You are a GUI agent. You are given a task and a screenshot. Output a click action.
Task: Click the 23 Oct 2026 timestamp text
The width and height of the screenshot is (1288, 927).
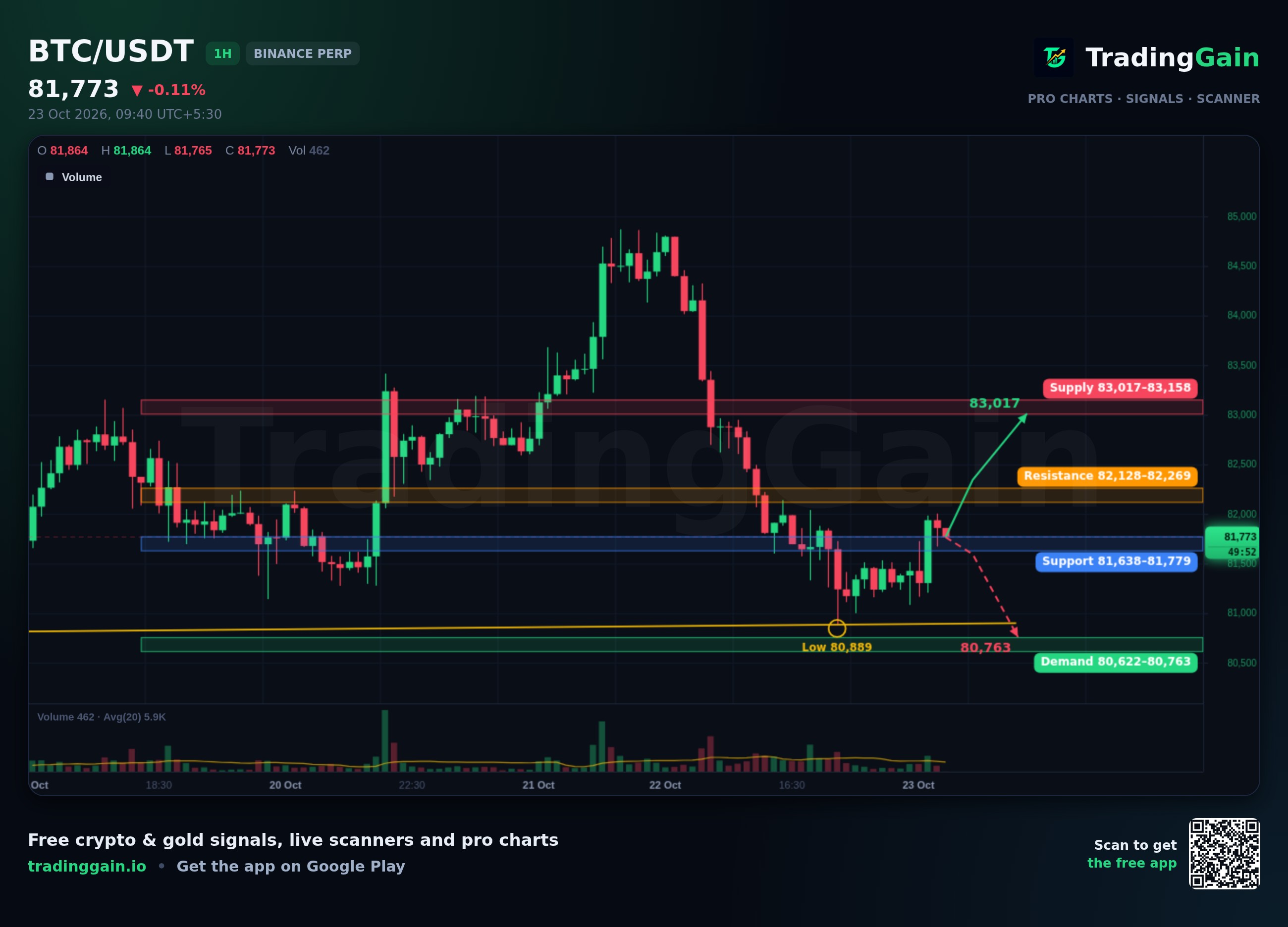coord(125,114)
